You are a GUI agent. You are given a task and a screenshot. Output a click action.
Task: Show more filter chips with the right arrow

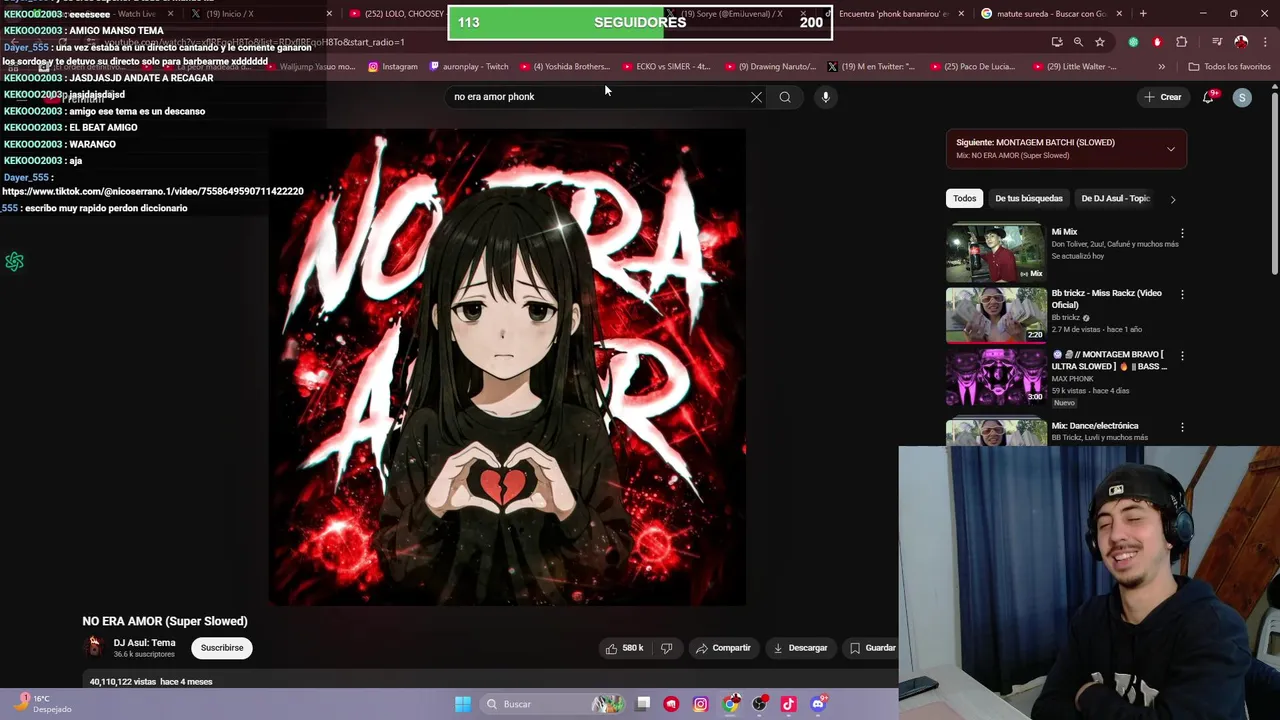coord(1172,199)
